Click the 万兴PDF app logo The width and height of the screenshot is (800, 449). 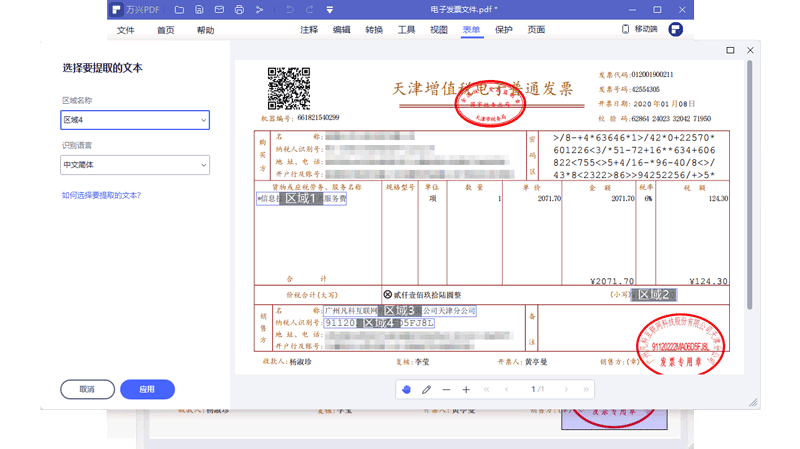[116, 10]
